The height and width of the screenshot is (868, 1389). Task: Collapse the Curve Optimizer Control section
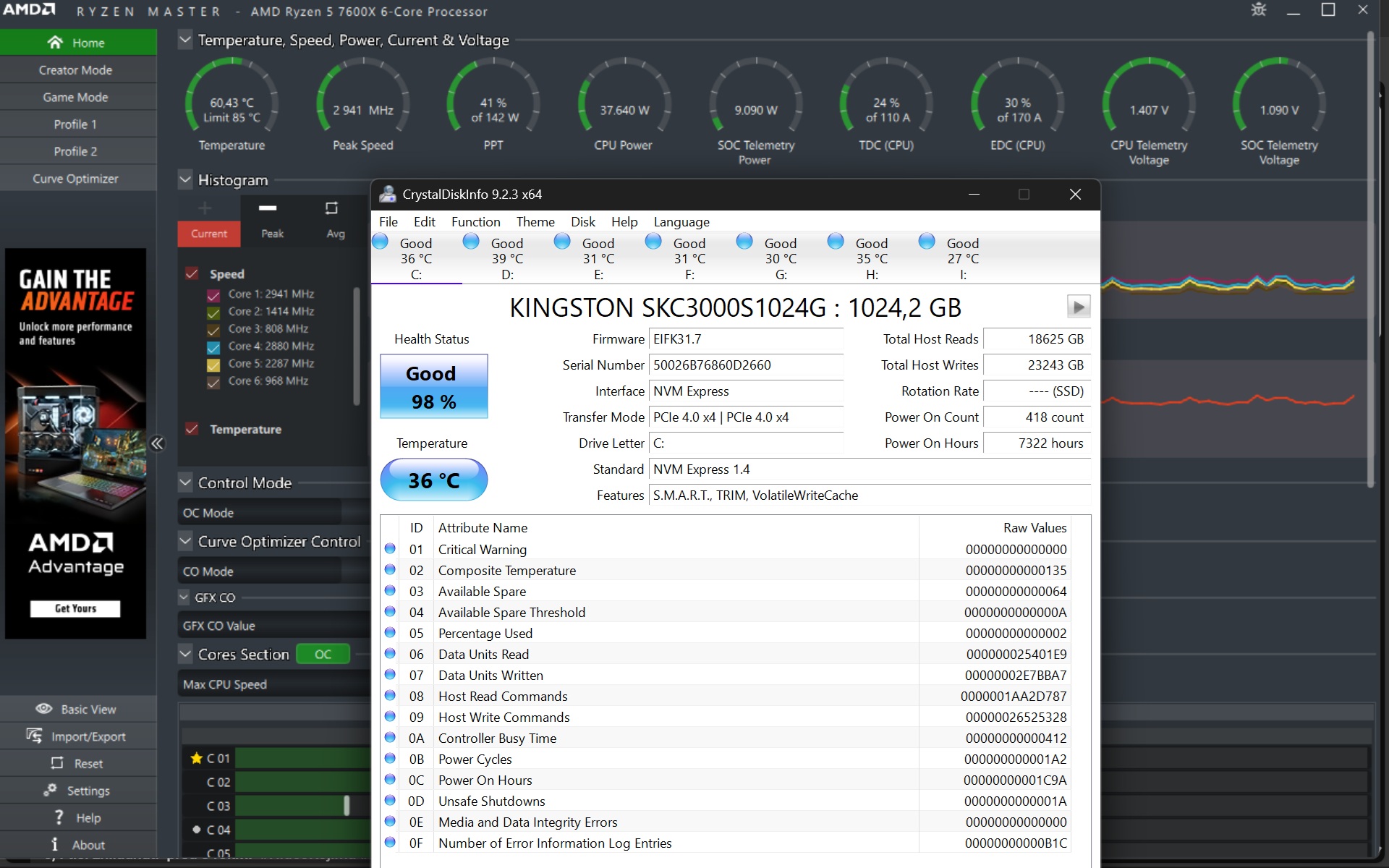coord(185,541)
